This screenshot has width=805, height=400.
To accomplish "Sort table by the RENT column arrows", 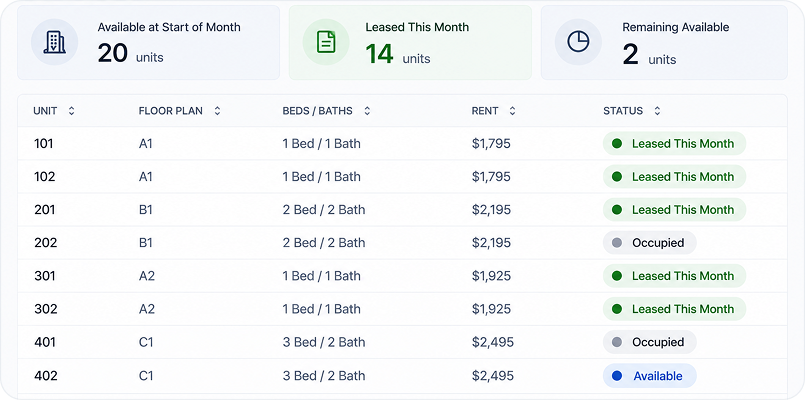I will click(x=512, y=111).
